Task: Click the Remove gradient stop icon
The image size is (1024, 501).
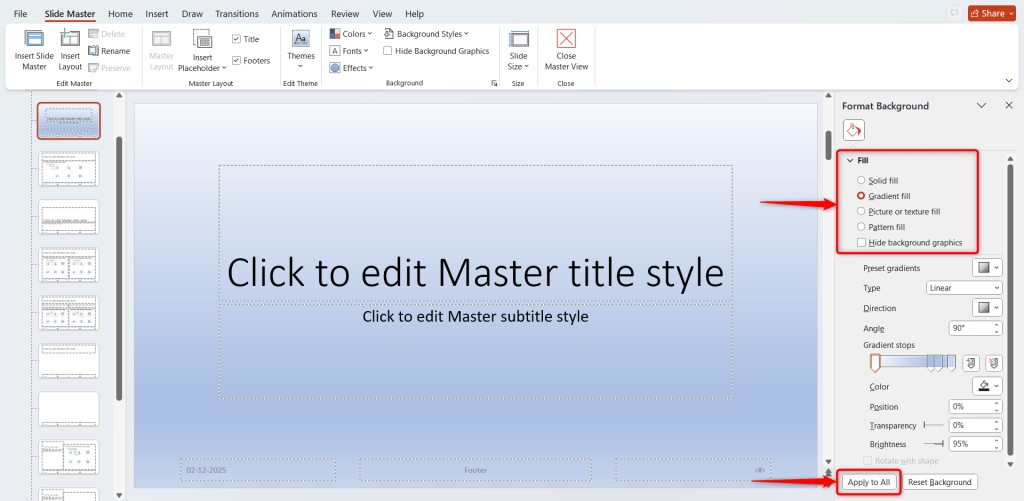Action: pos(993,363)
